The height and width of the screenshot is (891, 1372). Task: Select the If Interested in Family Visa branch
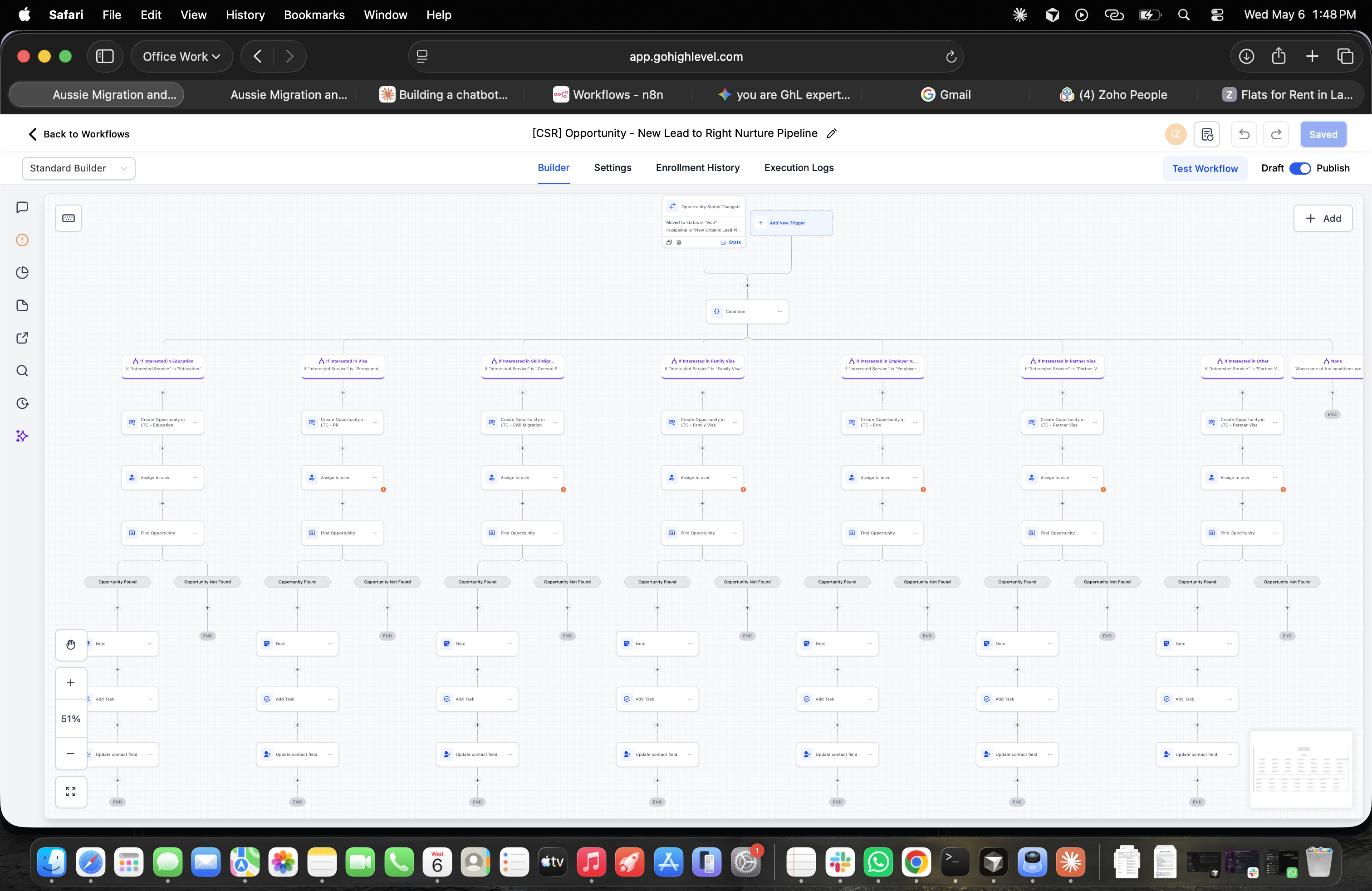(703, 366)
